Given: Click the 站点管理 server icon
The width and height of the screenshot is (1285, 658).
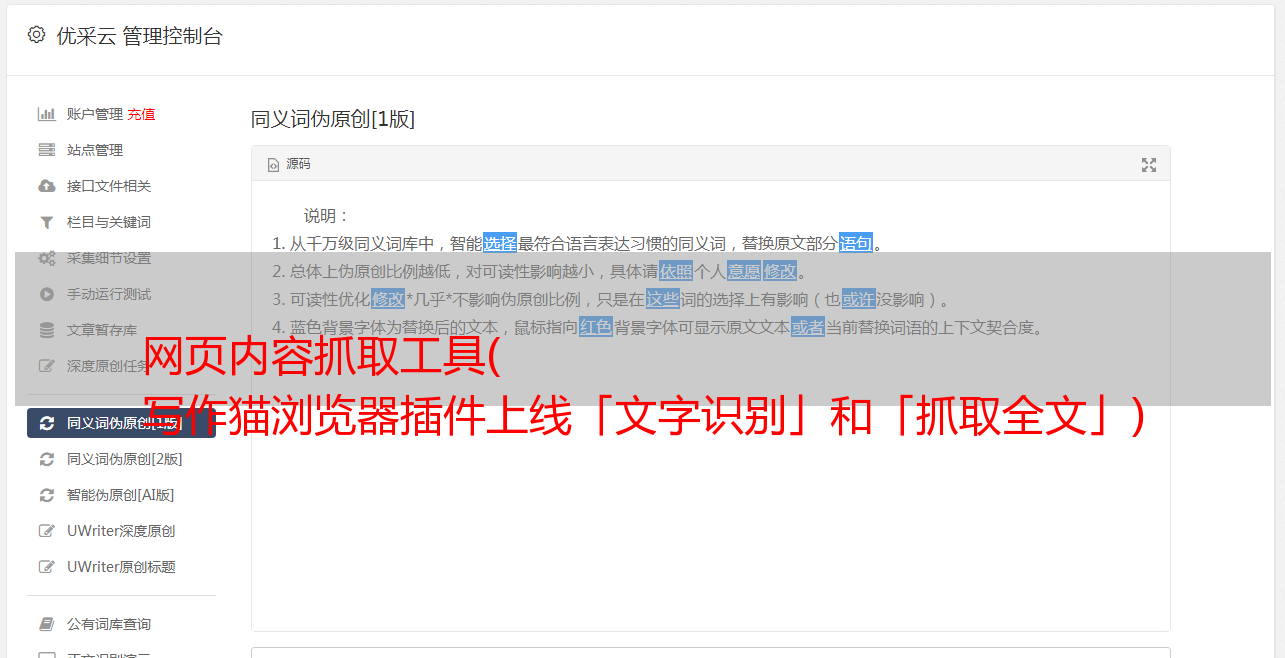Looking at the screenshot, I should 46,150.
